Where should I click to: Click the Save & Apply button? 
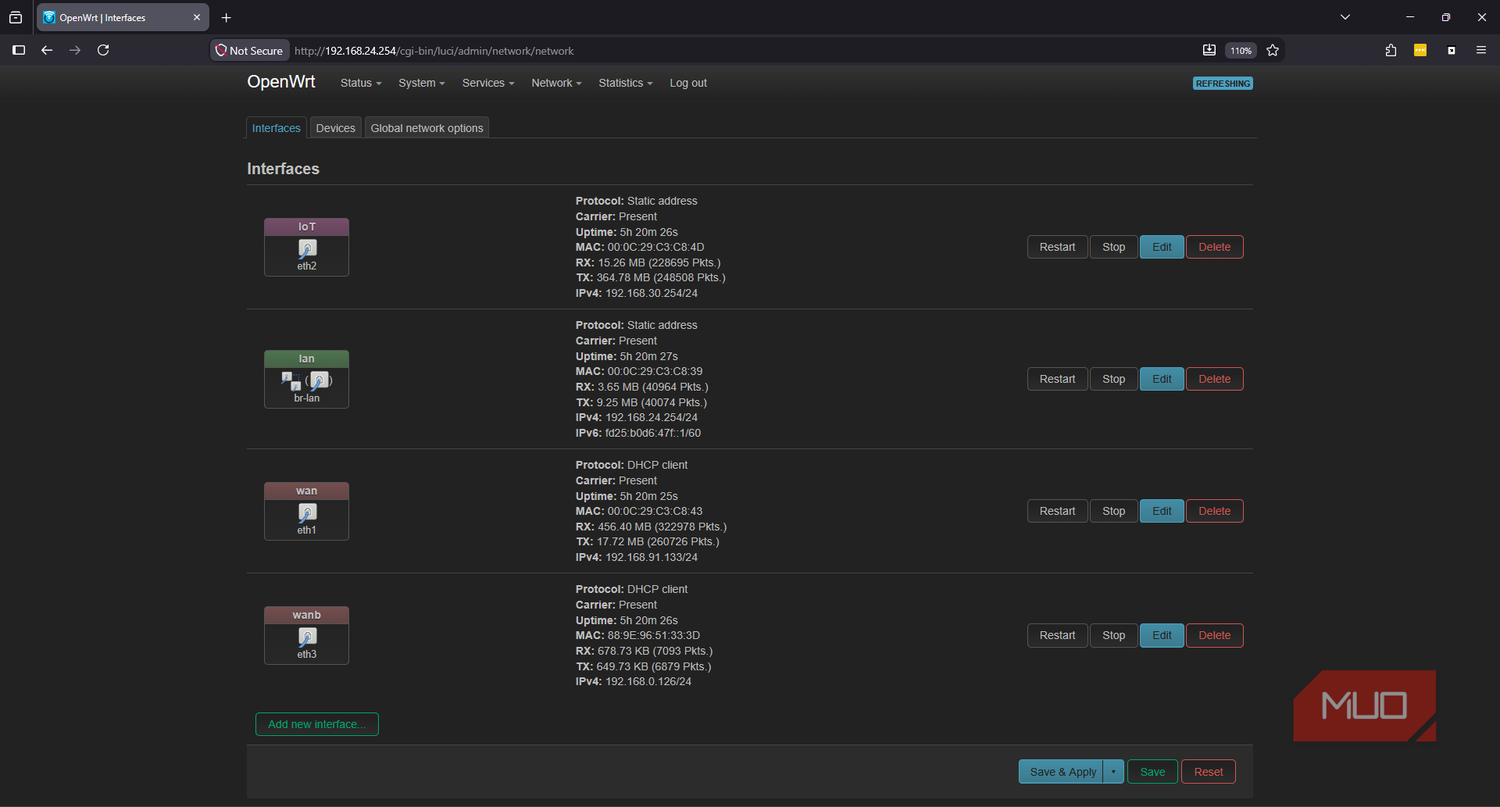coord(1061,772)
